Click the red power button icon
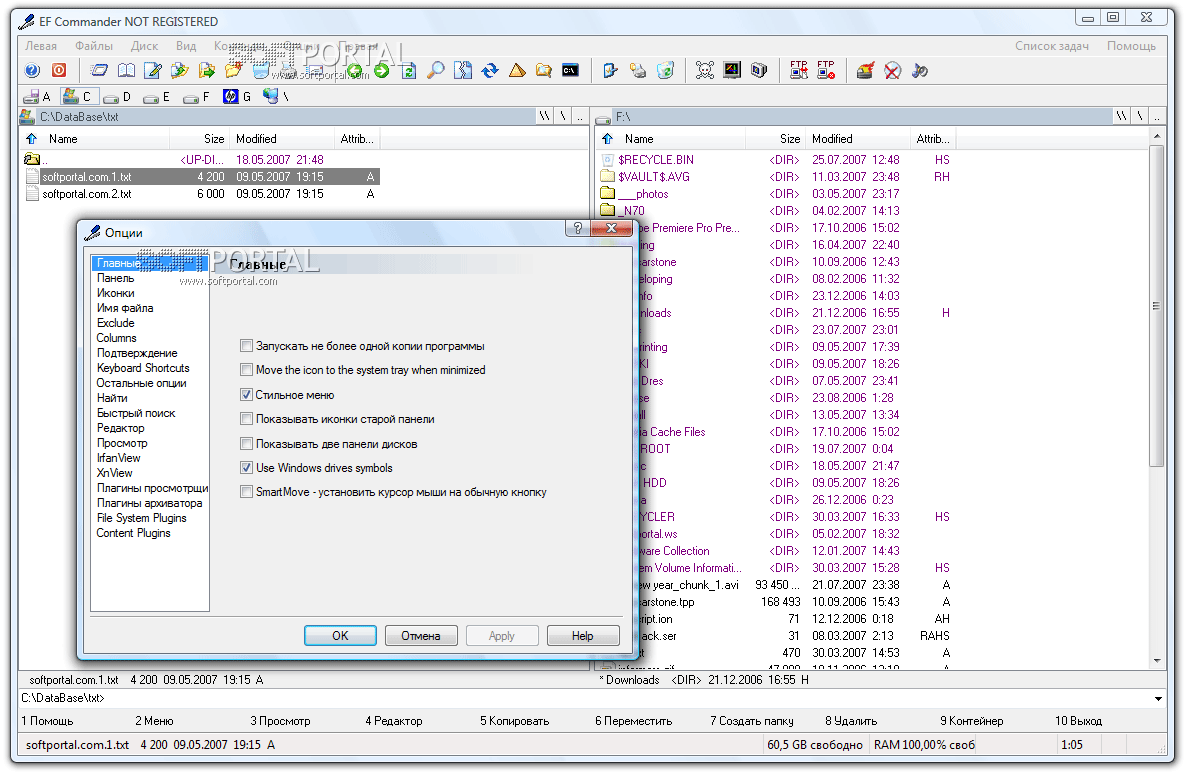This screenshot has height=775, width=1187. (59, 70)
